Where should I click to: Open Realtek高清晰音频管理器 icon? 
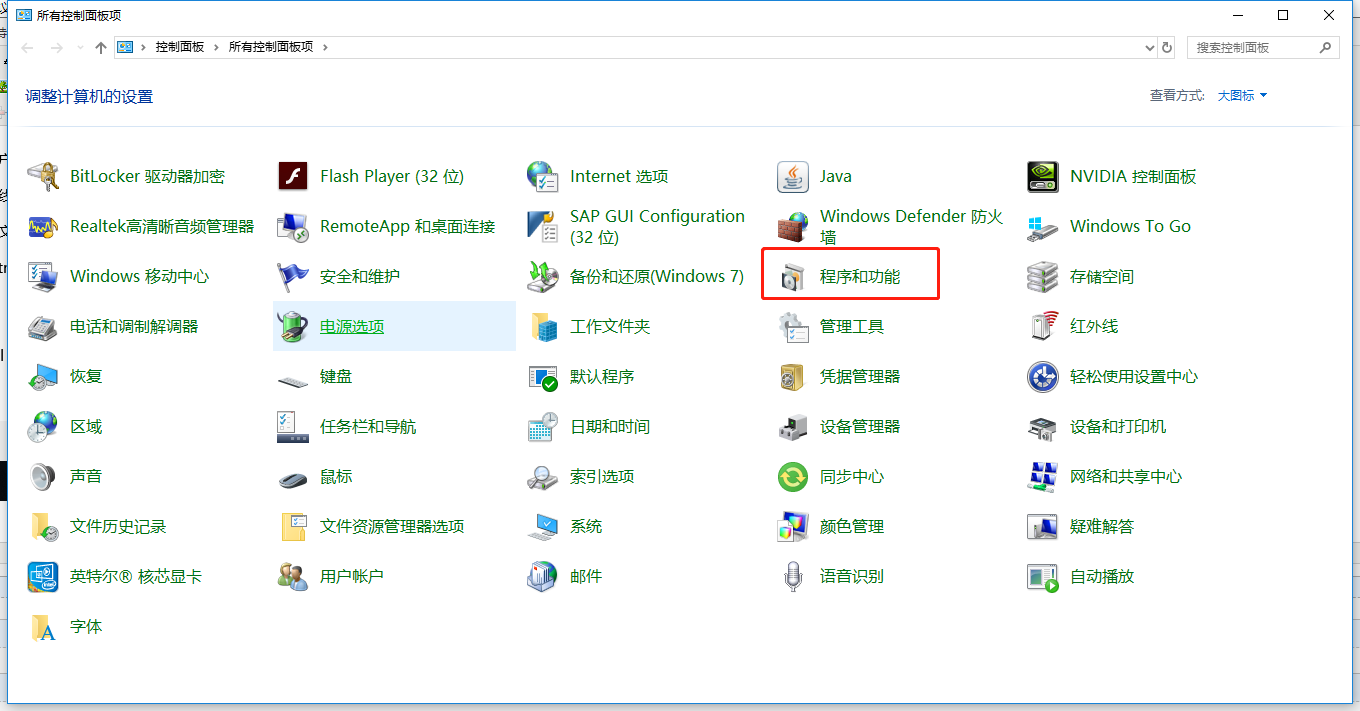(43, 227)
